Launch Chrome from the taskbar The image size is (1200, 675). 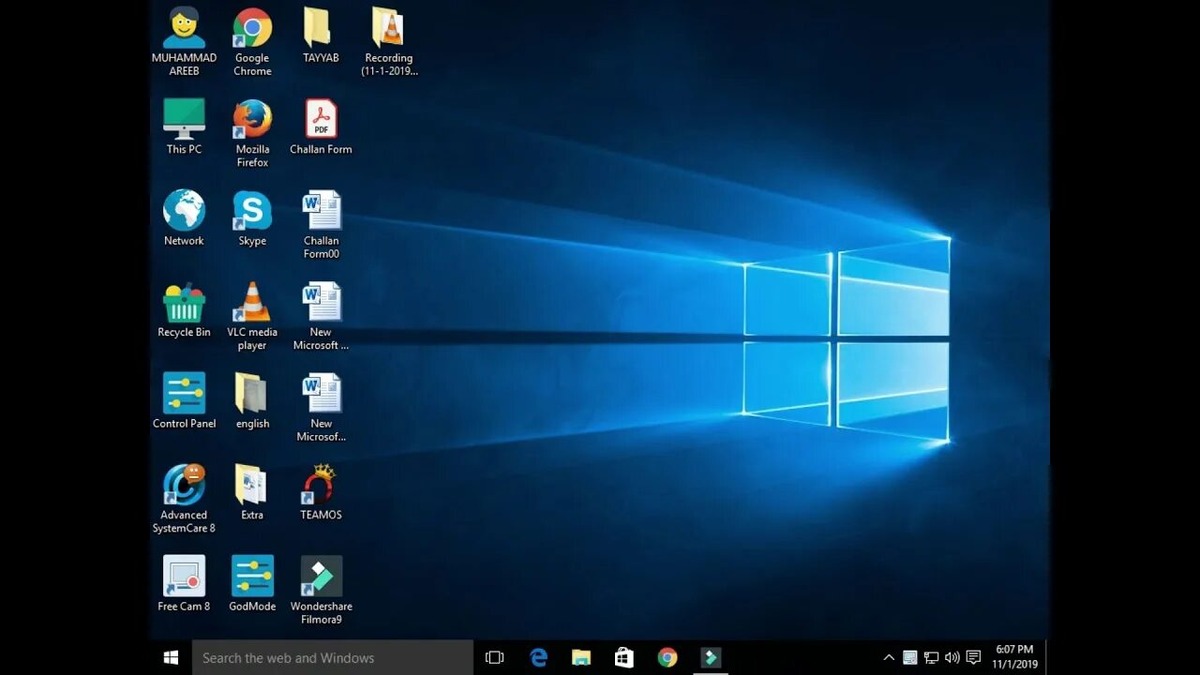pos(667,657)
